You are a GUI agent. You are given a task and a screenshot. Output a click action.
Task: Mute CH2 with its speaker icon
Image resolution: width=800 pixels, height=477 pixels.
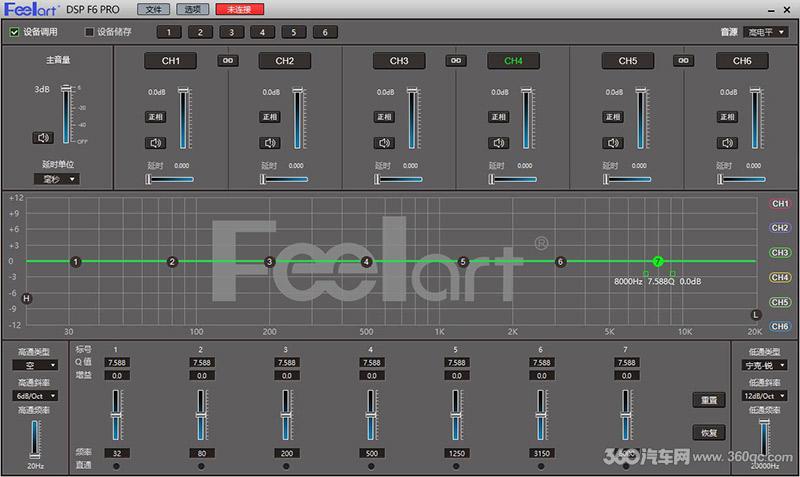270,143
